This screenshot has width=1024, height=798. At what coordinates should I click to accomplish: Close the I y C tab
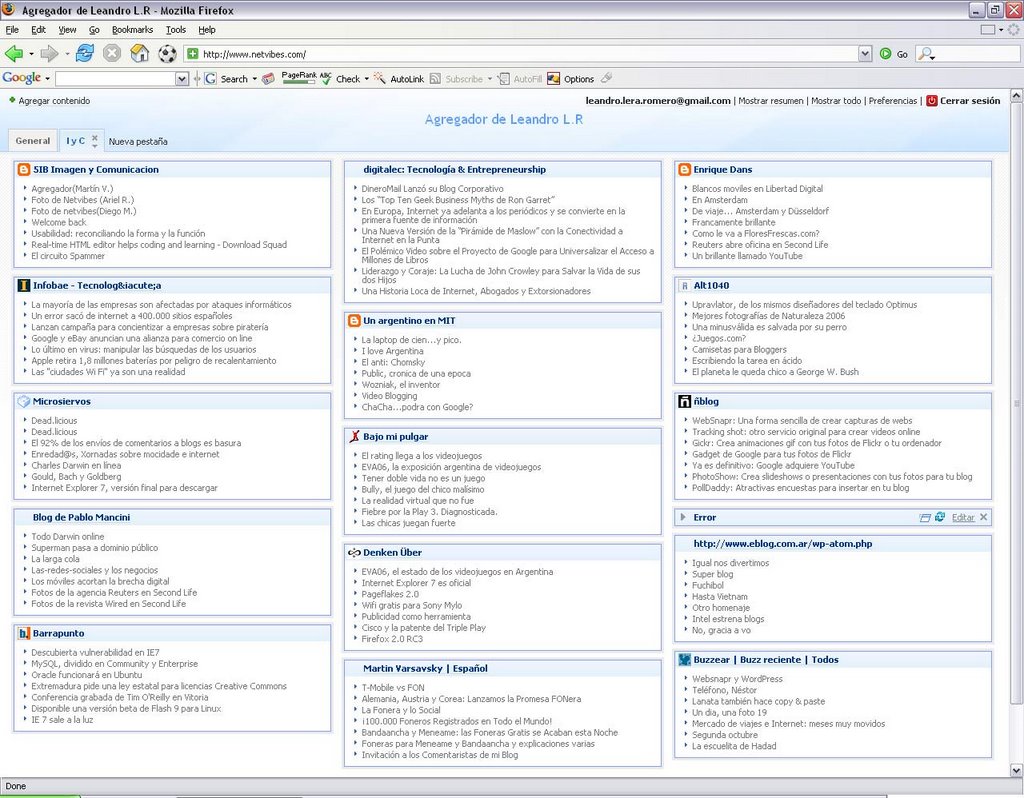pos(95,138)
